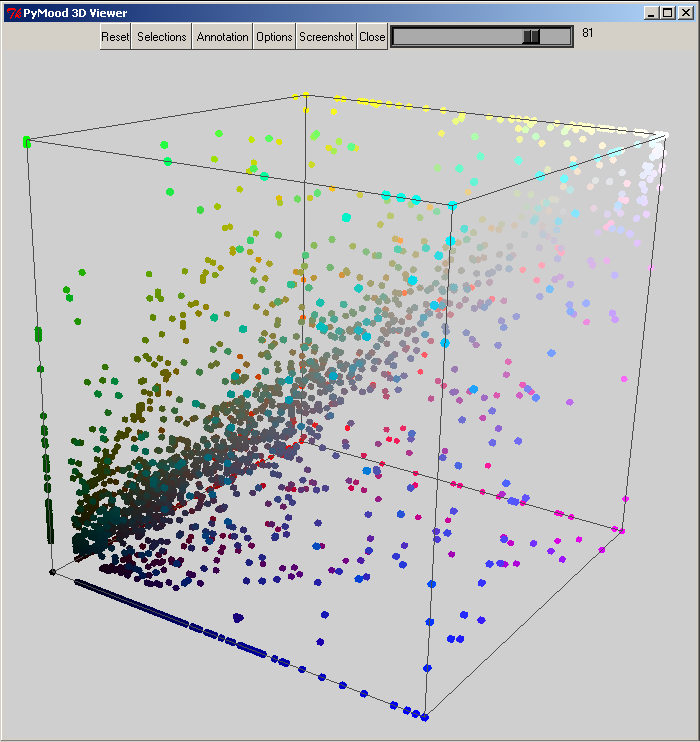The height and width of the screenshot is (742, 700).
Task: Click the slider handle in the toolbar
Action: pyautogui.click(x=531, y=36)
